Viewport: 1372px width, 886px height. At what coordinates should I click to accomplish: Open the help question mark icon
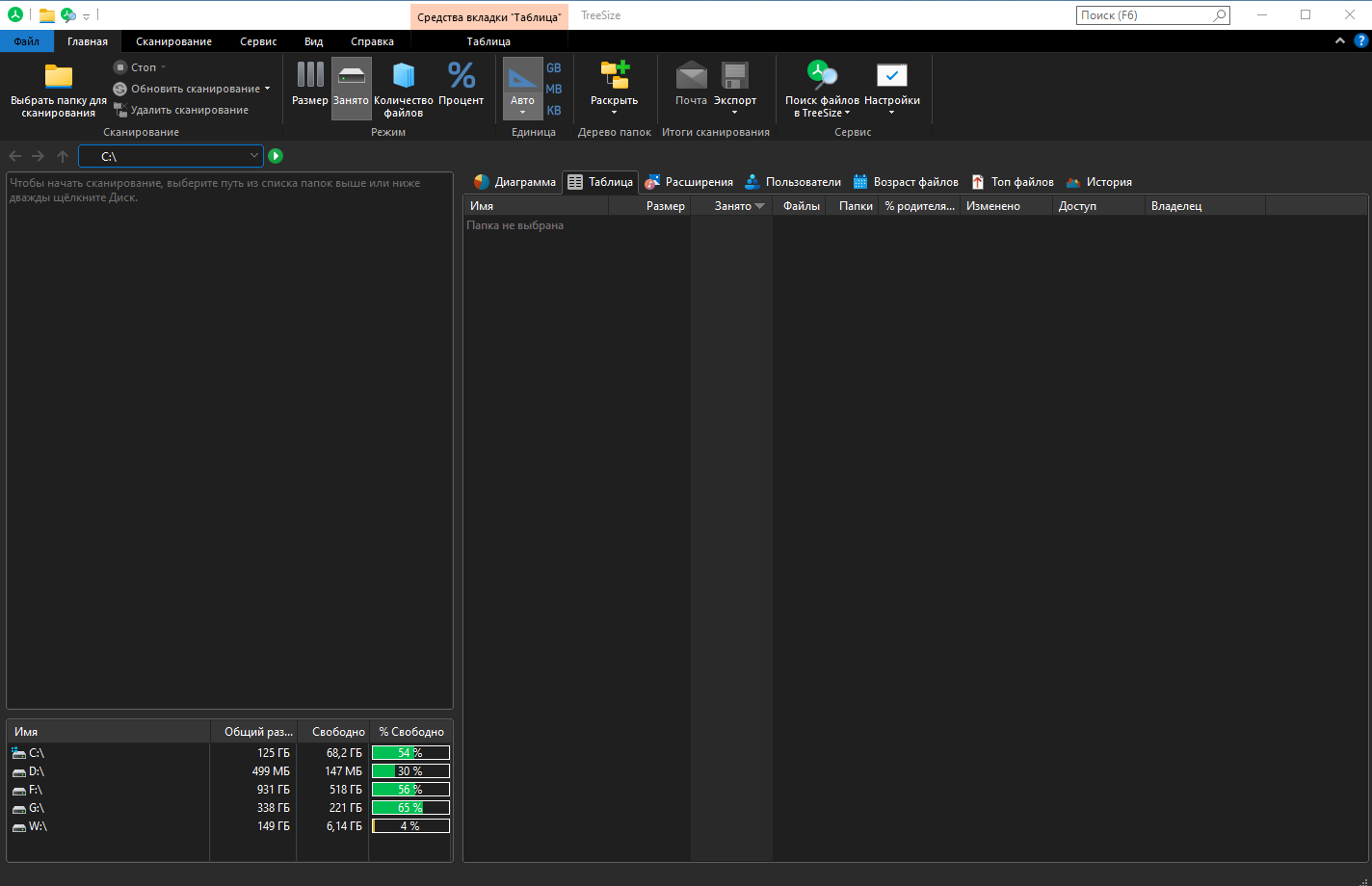[x=1360, y=41]
